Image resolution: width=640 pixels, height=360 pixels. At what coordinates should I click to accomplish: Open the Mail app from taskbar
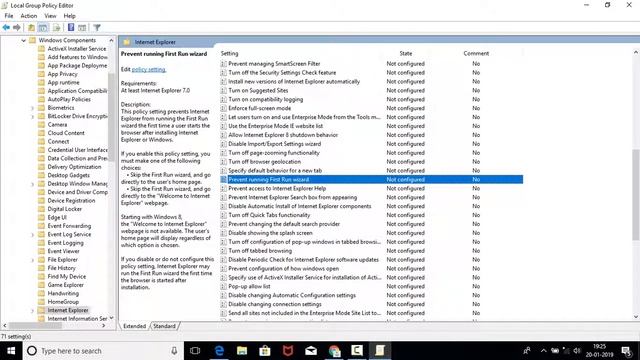pyautogui.click(x=311, y=351)
